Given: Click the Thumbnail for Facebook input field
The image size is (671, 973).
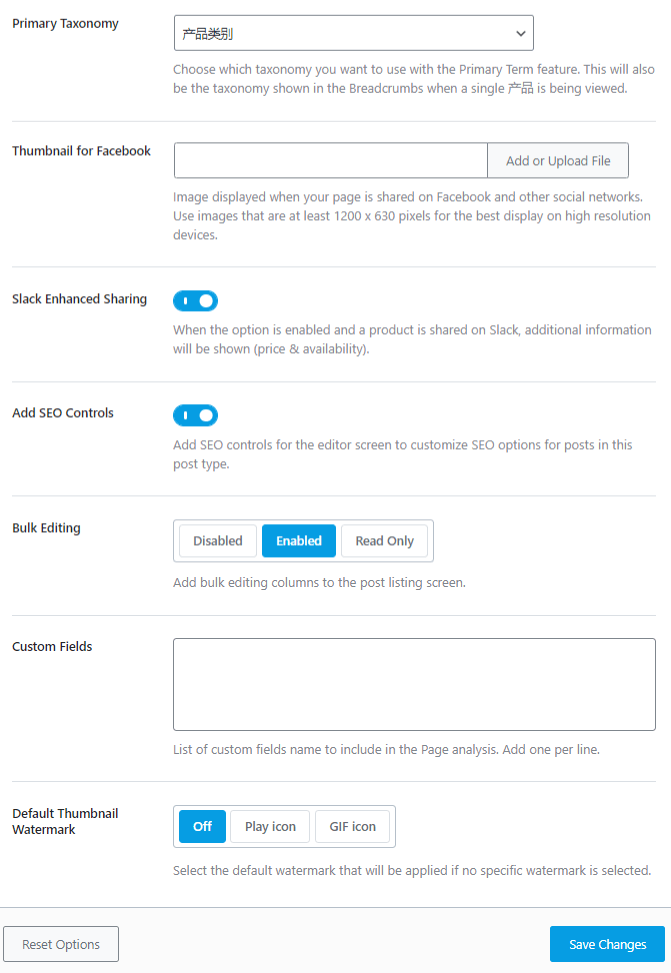Looking at the screenshot, I should pos(331,161).
